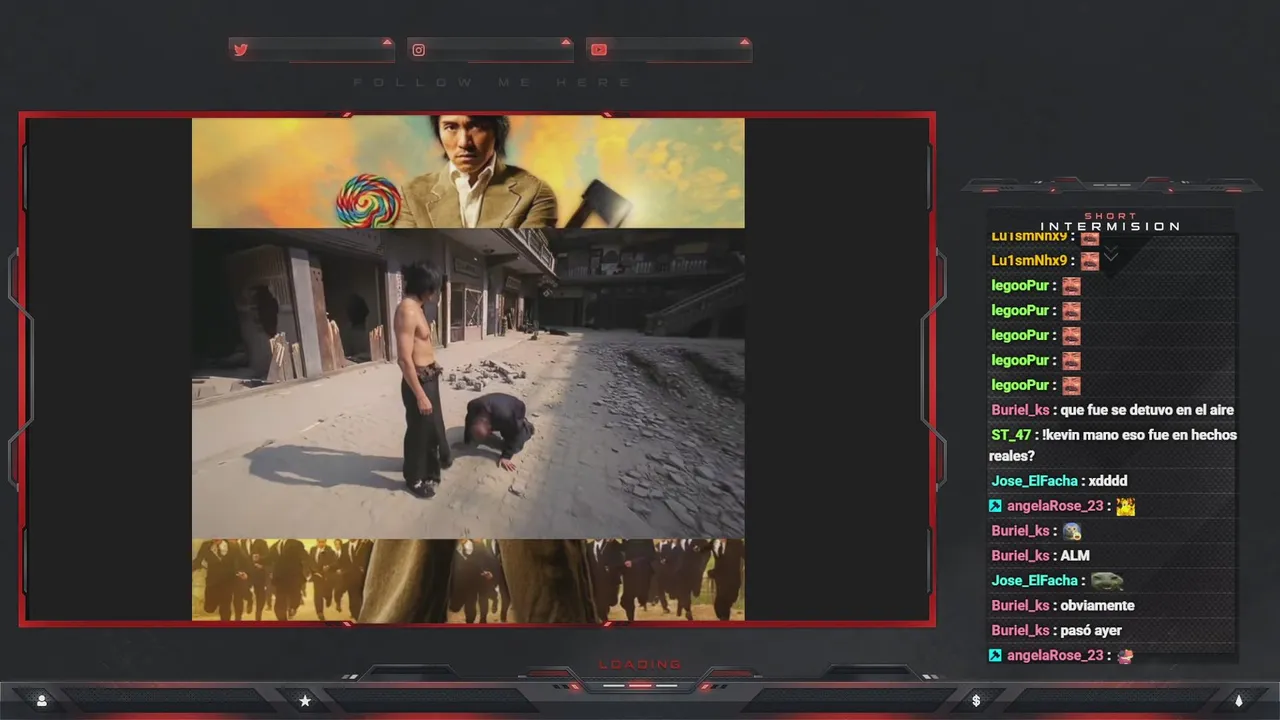The width and height of the screenshot is (1280, 720).
Task: Expand the arrow on the Twitter panel
Action: click(x=387, y=42)
